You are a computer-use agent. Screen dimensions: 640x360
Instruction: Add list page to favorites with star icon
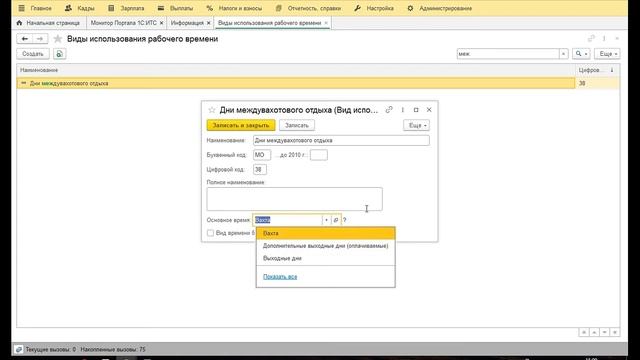coord(58,39)
